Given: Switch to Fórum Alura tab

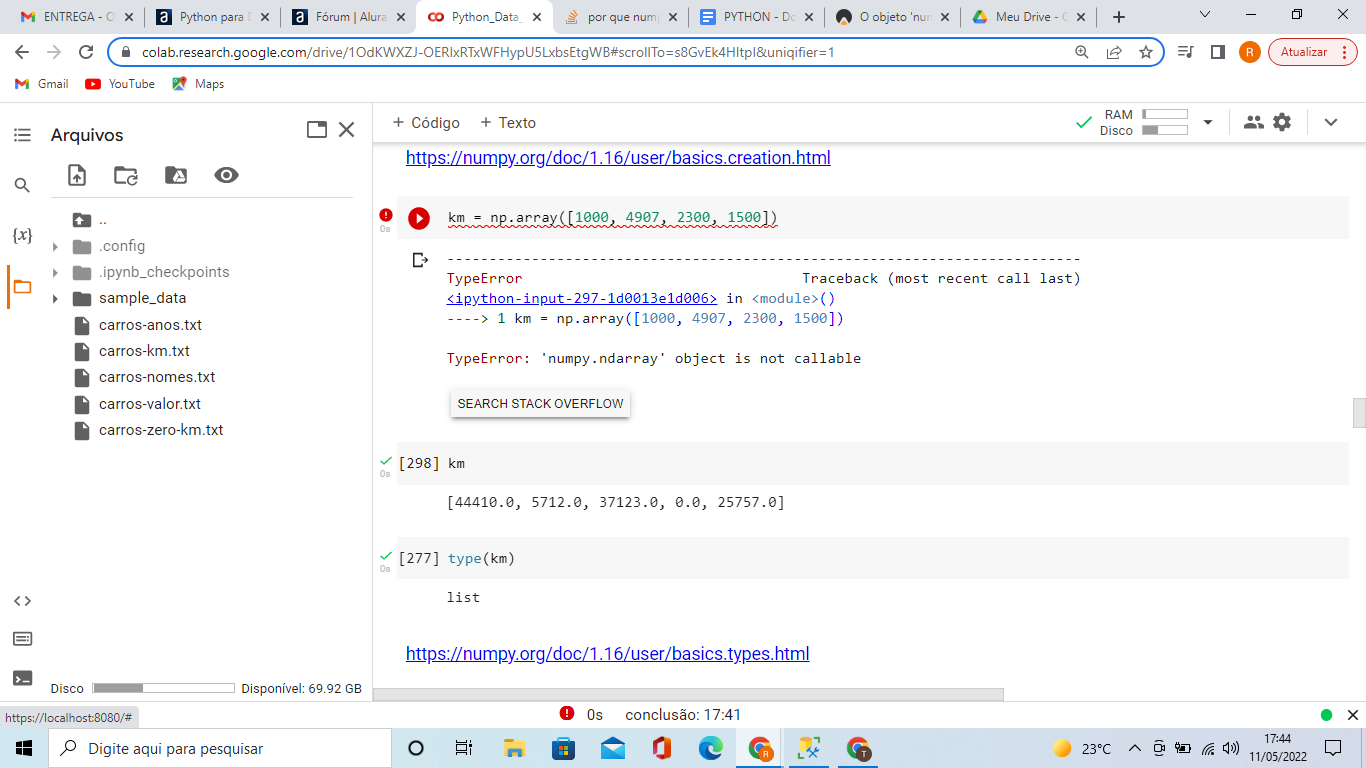Looking at the screenshot, I should pyautogui.click(x=350, y=17).
